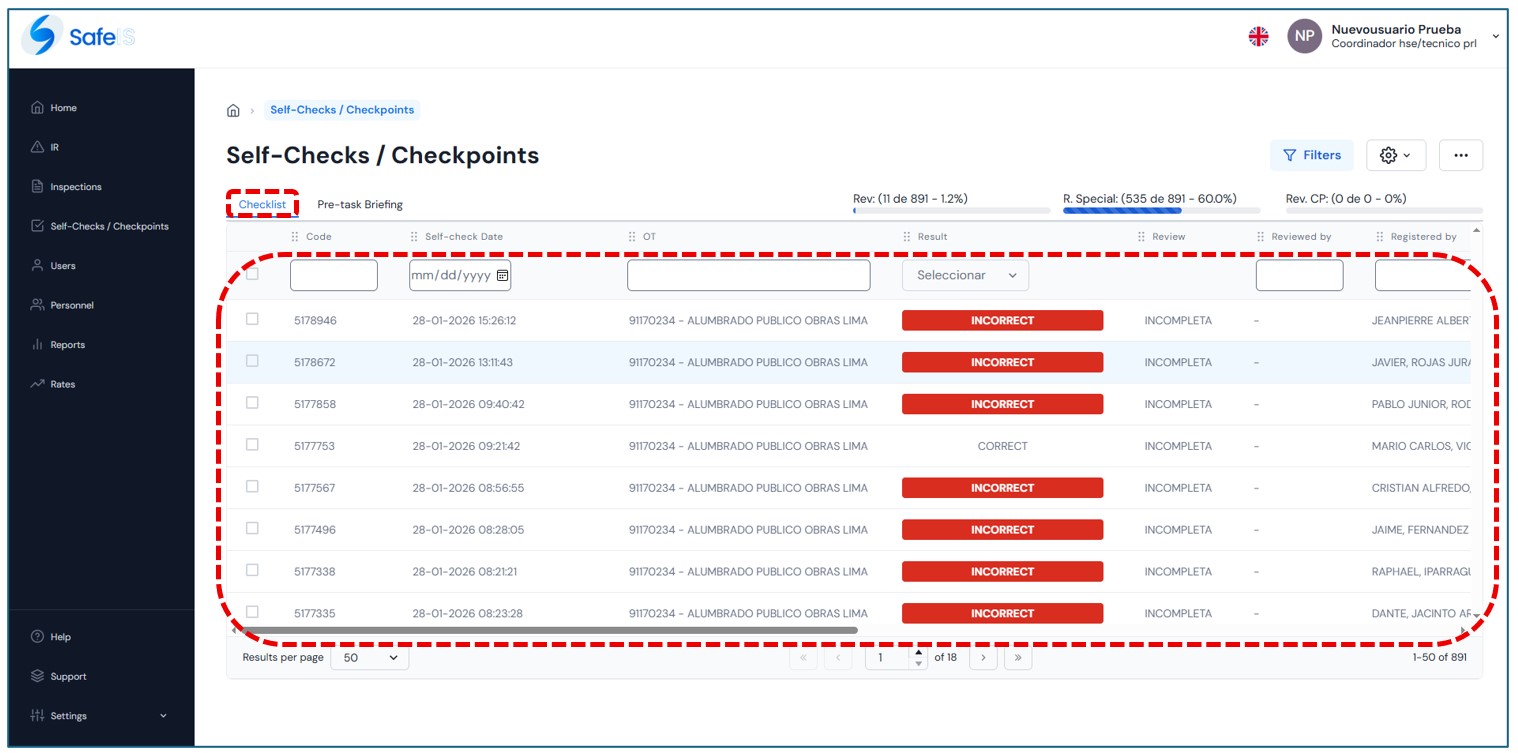Click the Reports bar chart icon
Screen dimensions: 1518x753
coord(38,345)
